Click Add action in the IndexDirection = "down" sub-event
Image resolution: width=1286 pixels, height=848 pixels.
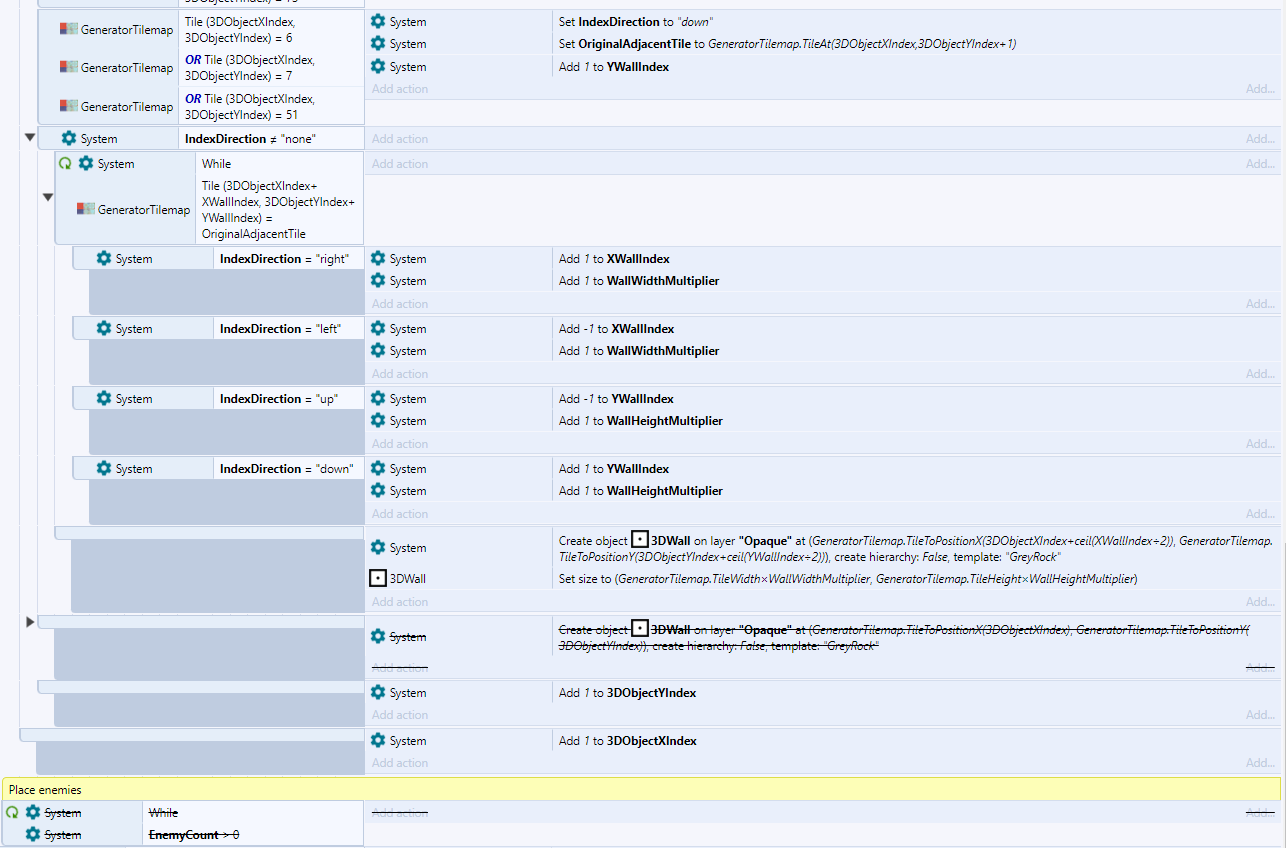pos(400,514)
